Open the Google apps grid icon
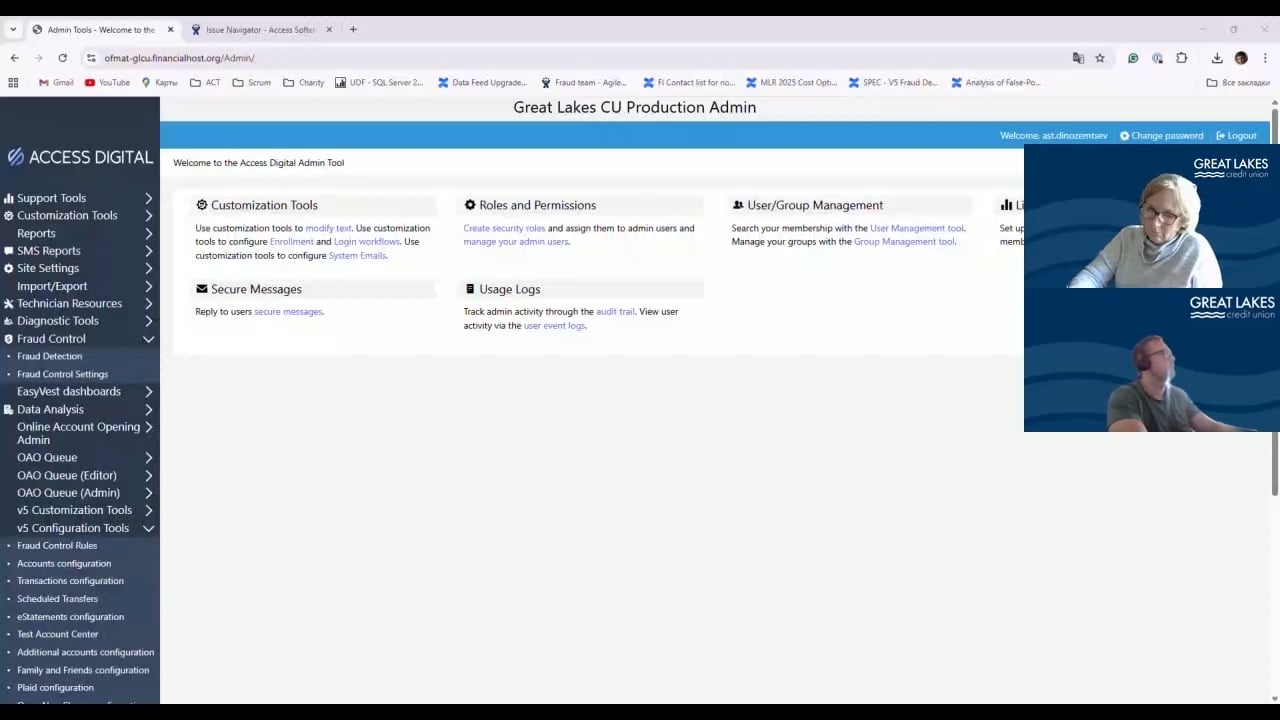 click(x=13, y=83)
